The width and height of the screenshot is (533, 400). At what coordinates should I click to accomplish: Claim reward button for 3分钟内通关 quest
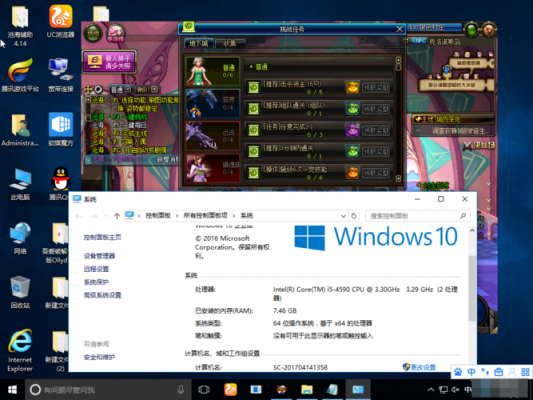(x=376, y=152)
